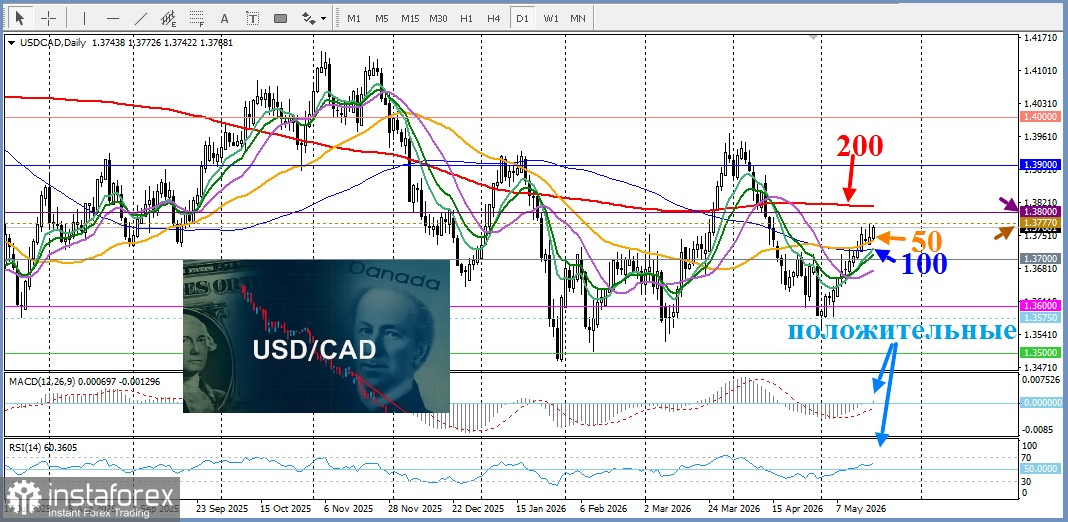
Task: Select the rectangle shape tool
Action: [280, 18]
